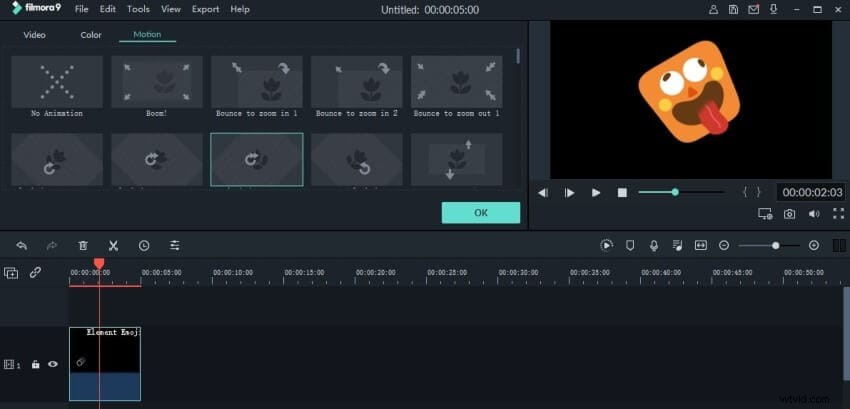The image size is (850, 409).
Task: Split clip with scissors icon
Action: (x=113, y=245)
